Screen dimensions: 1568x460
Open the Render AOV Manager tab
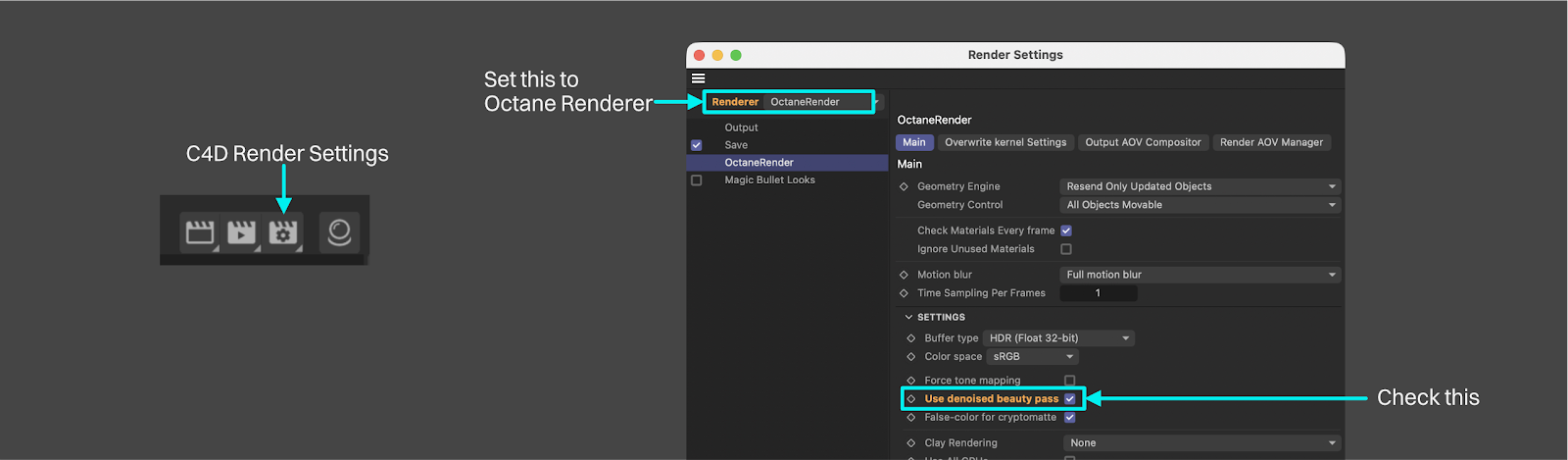pyautogui.click(x=1271, y=142)
